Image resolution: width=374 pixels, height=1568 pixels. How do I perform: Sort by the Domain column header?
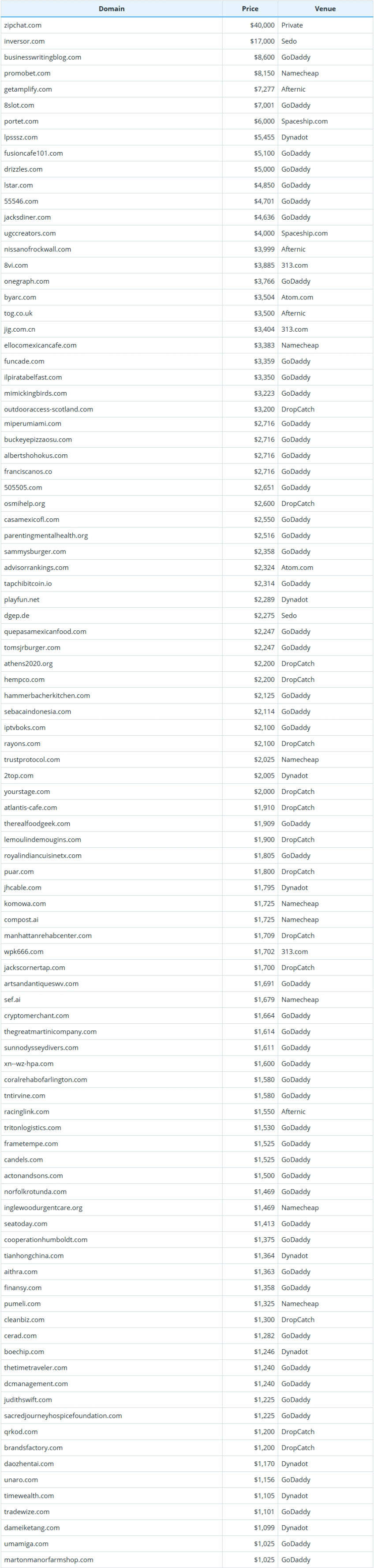(112, 8)
